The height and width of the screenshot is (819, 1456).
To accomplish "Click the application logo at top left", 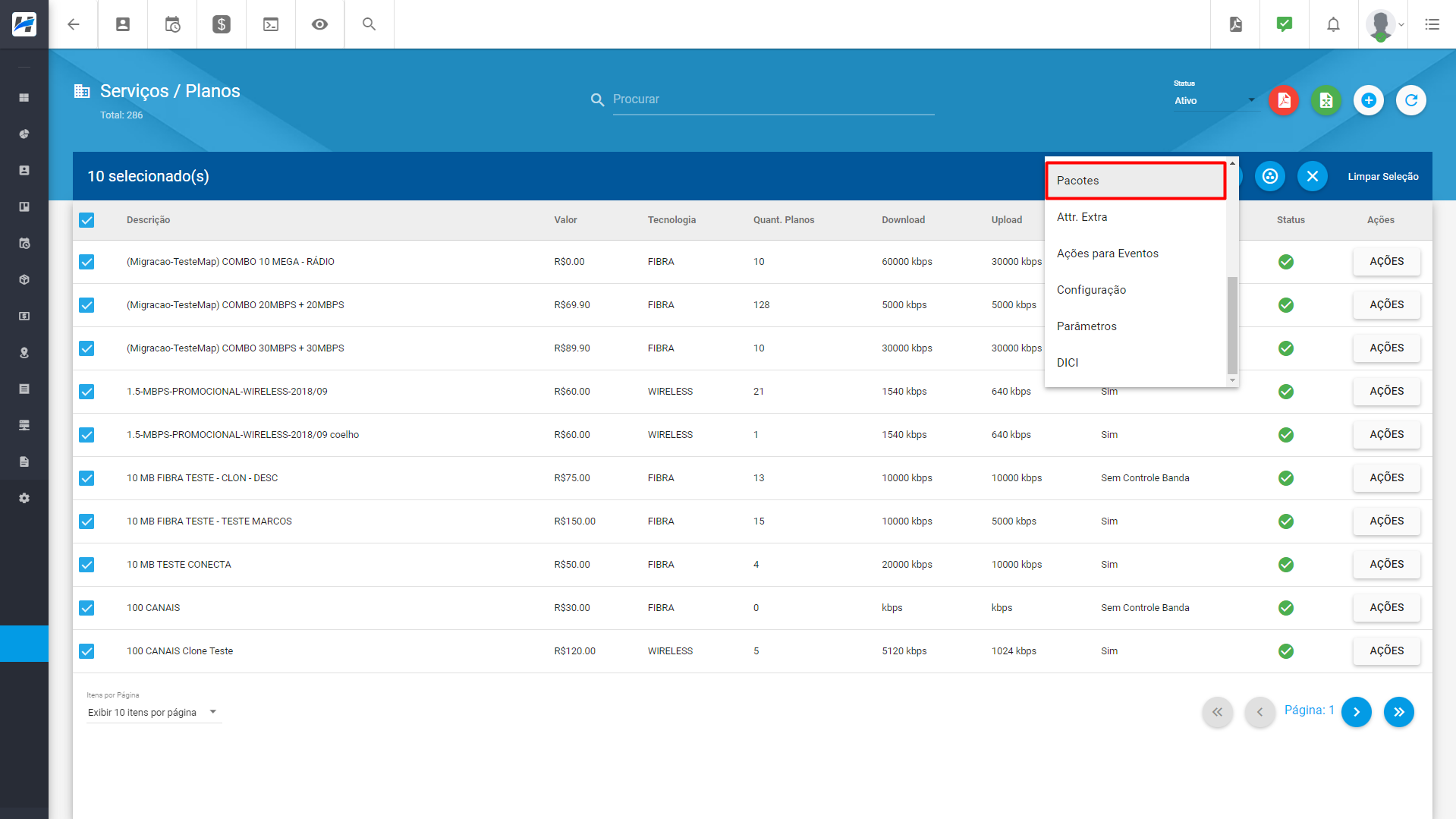I will click(x=24, y=24).
